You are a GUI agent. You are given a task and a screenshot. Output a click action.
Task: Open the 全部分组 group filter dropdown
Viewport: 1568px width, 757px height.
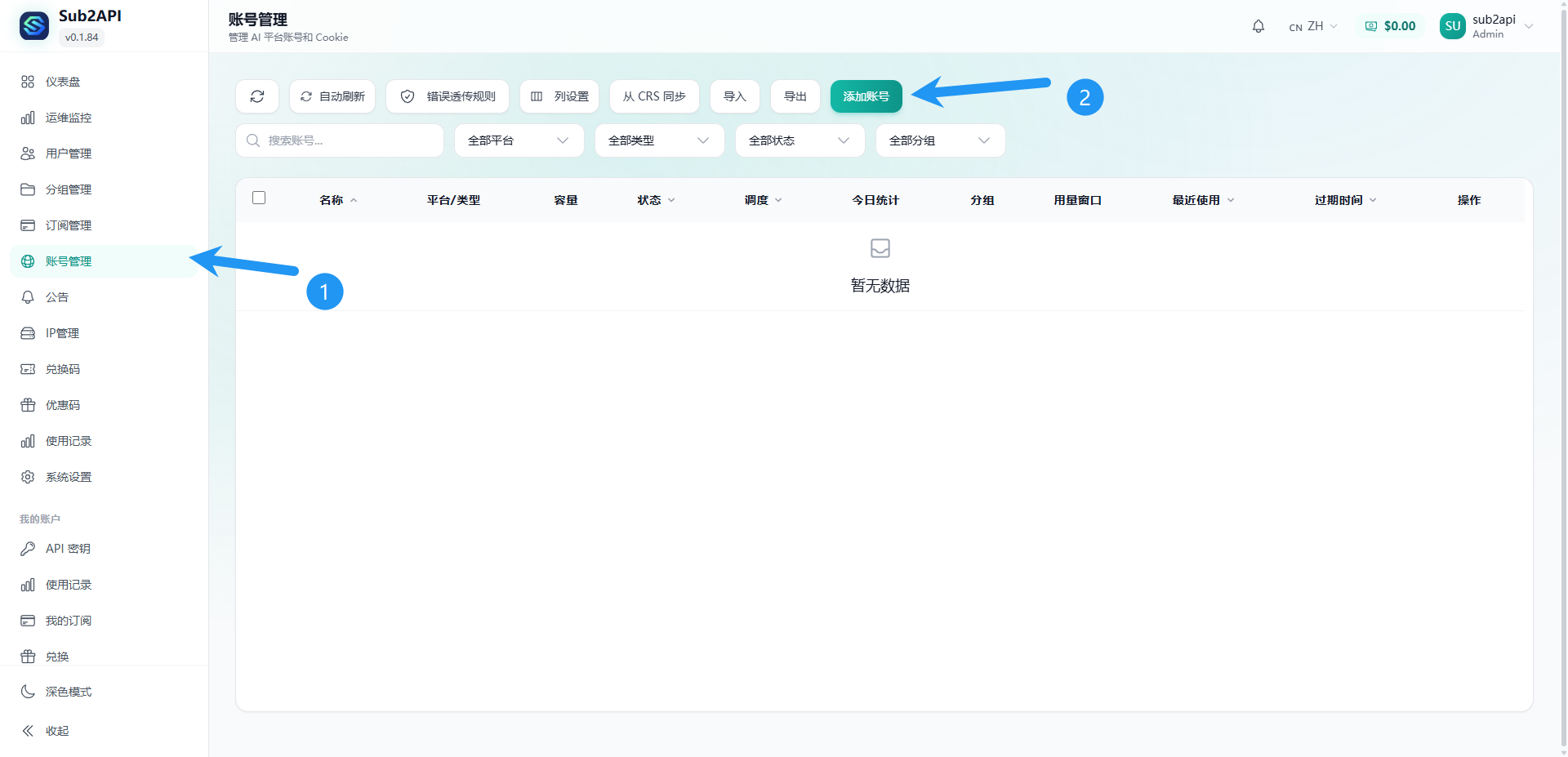click(x=940, y=140)
